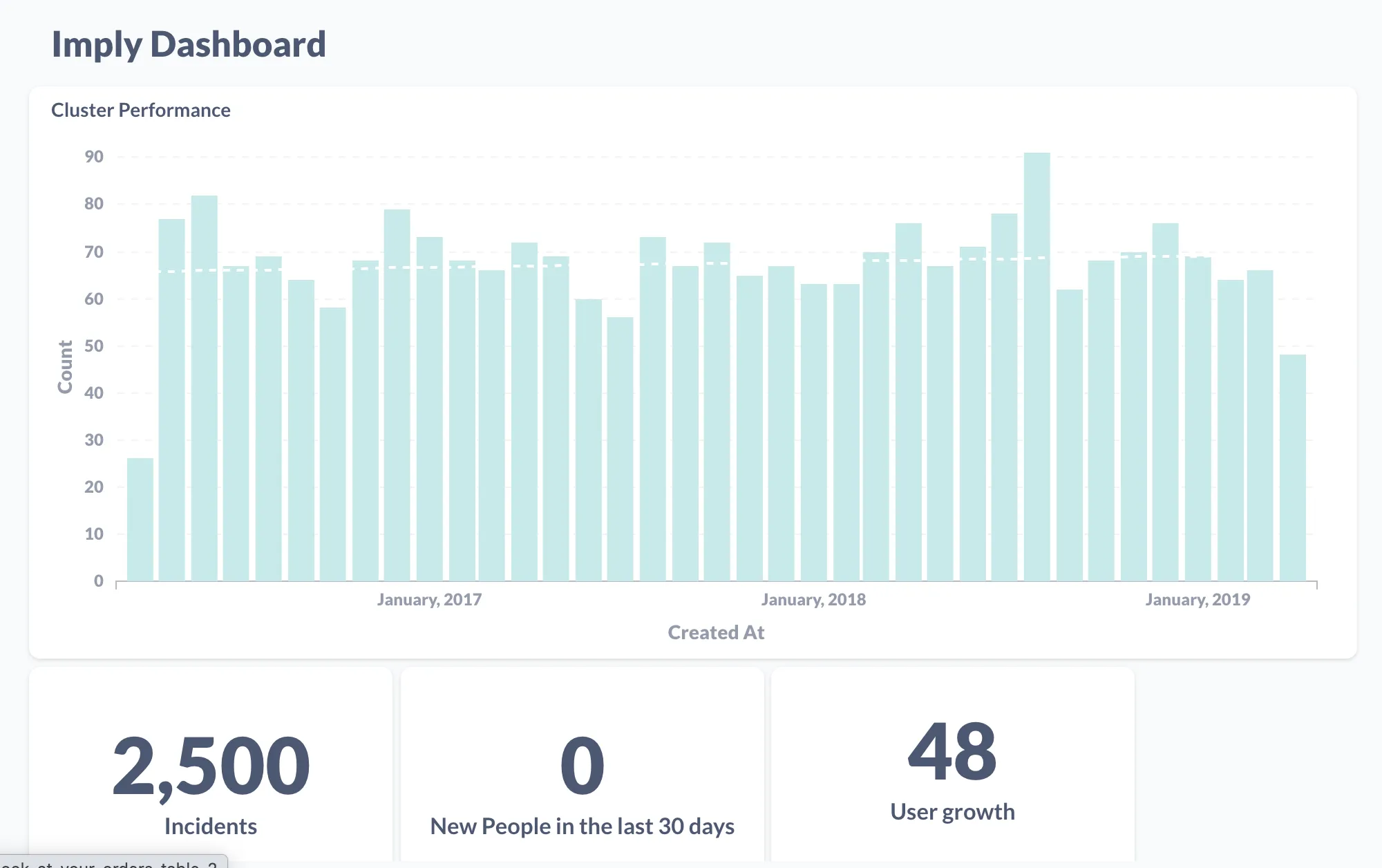Open the User growth label
The width and height of the screenshot is (1382, 868).
[952, 811]
